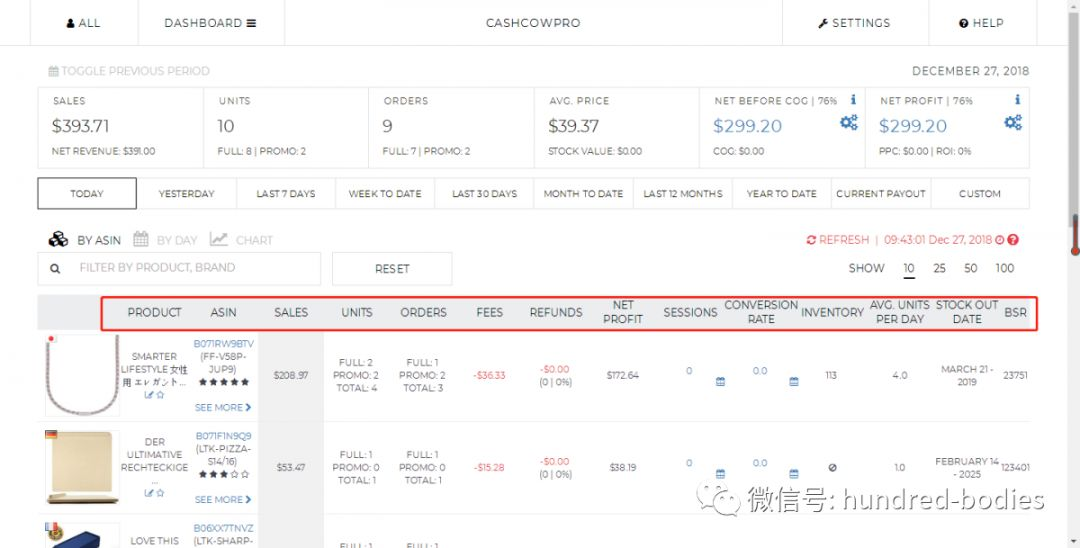Image resolution: width=1080 pixels, height=548 pixels.
Task: Click the pizza stone product thumbnail
Action: point(82,467)
